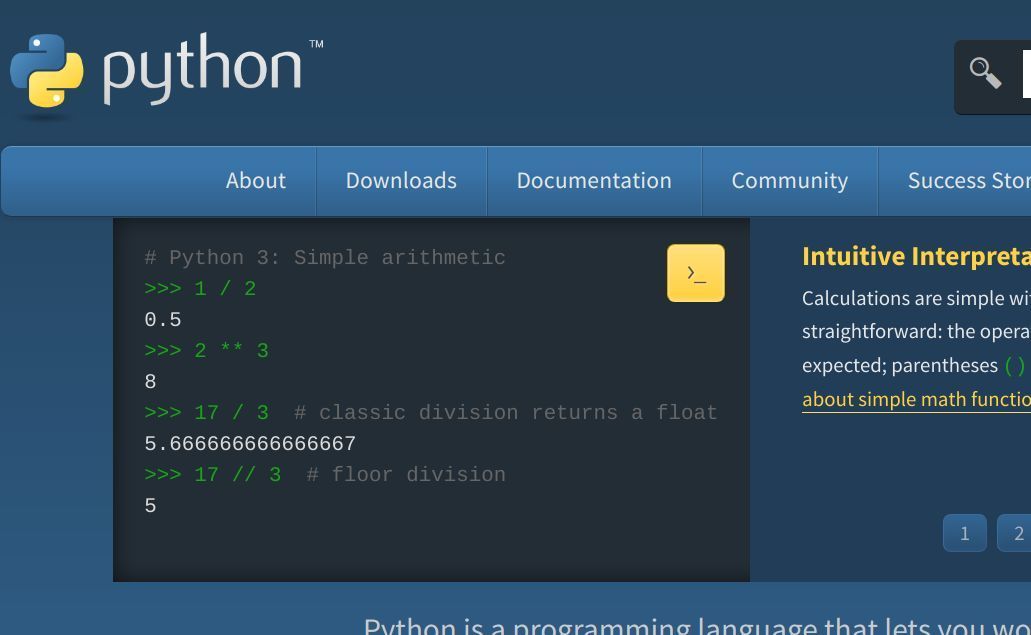The width and height of the screenshot is (1031, 635).
Task: Follow the 'about simple math functions' link
Action: 917,400
